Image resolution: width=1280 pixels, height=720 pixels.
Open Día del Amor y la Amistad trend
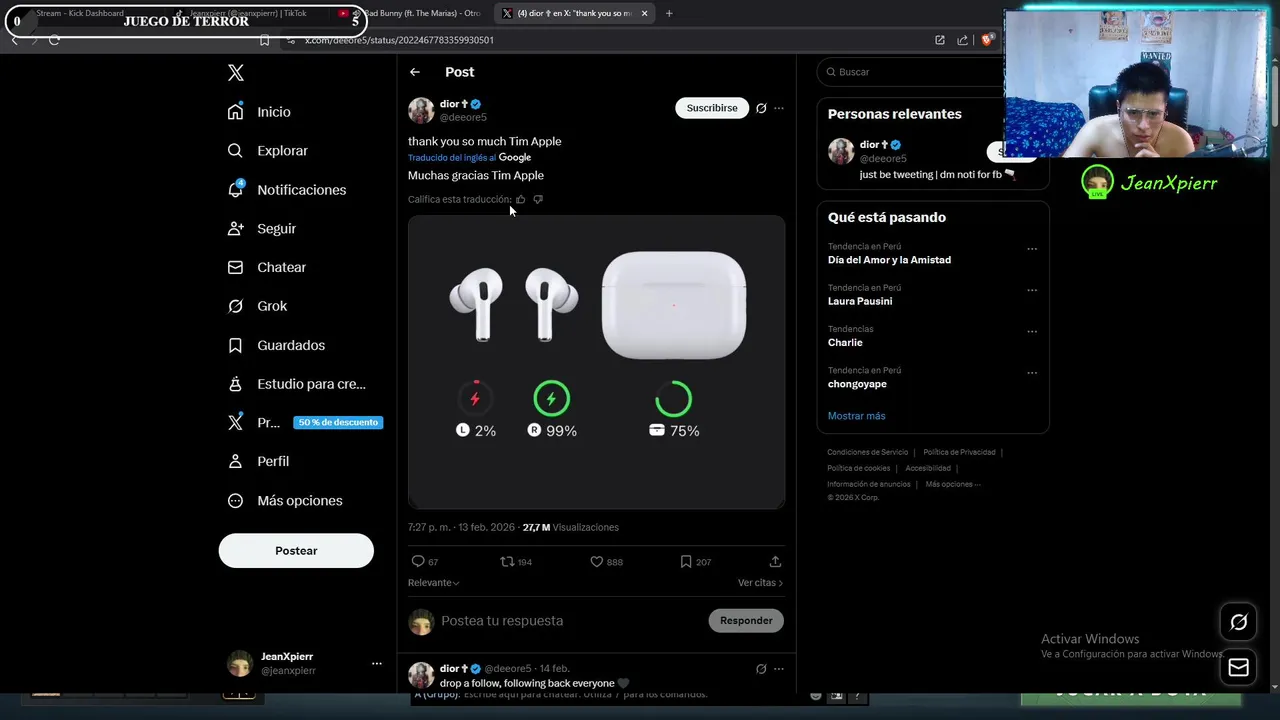[889, 260]
